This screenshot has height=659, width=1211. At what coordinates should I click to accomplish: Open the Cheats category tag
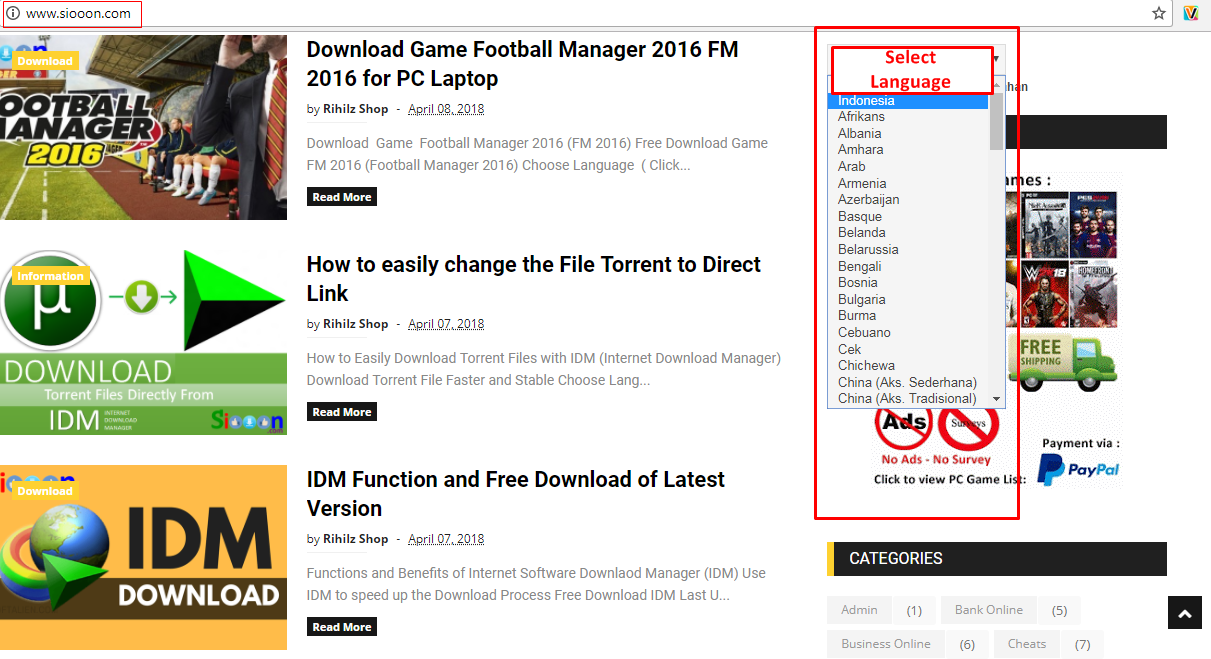tap(1027, 644)
